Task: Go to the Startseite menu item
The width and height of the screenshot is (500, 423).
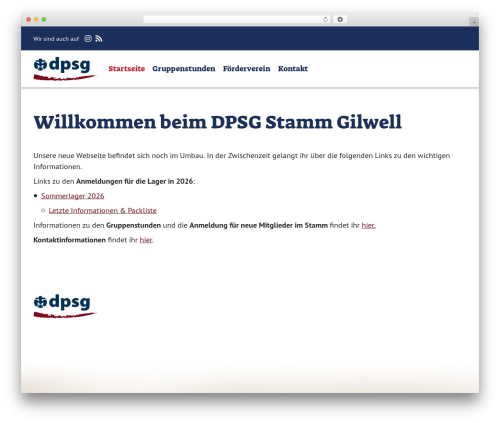Action: [x=127, y=68]
